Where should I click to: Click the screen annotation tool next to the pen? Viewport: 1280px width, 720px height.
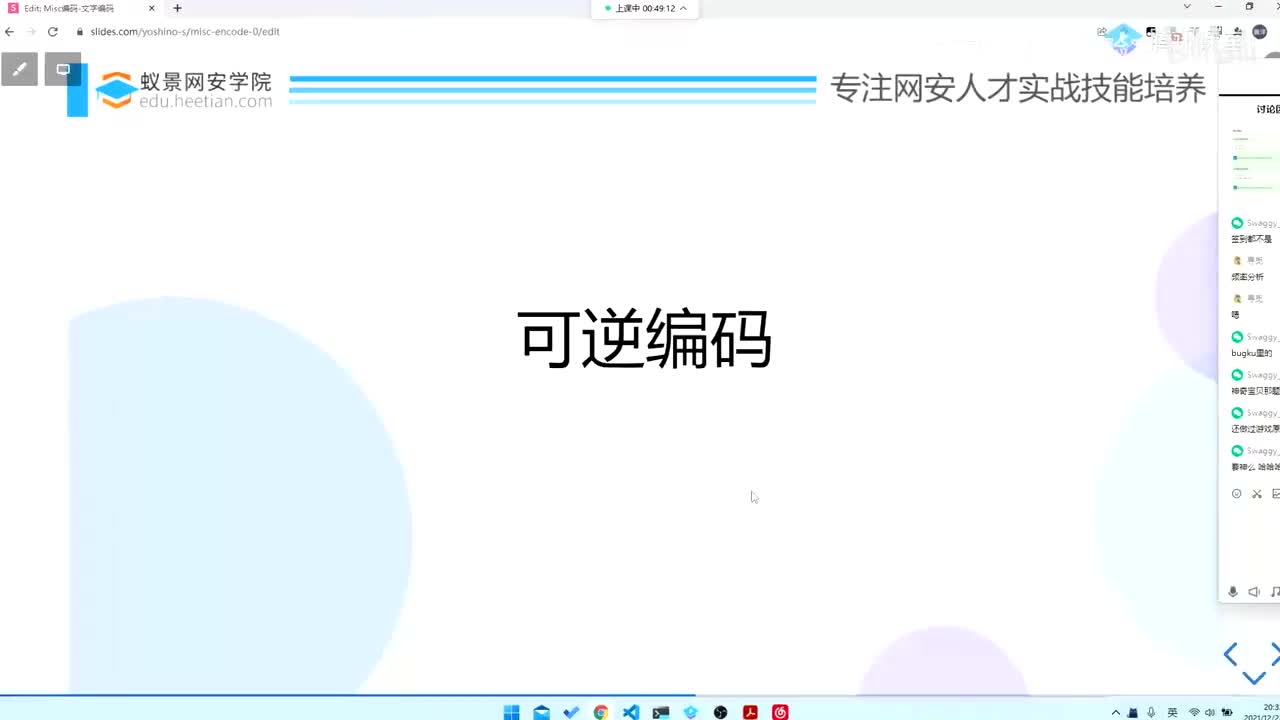tap(62, 69)
